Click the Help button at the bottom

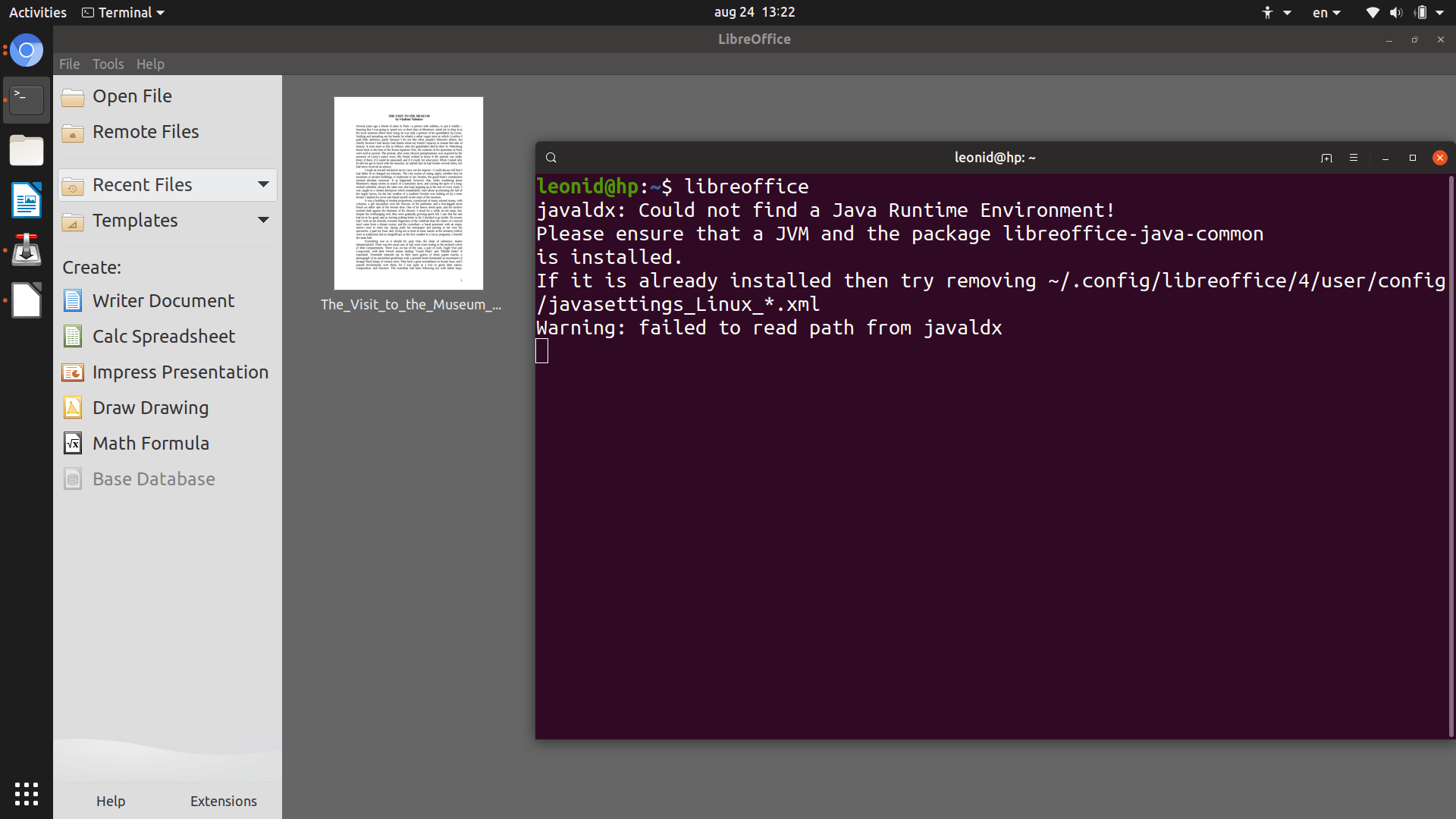point(111,801)
